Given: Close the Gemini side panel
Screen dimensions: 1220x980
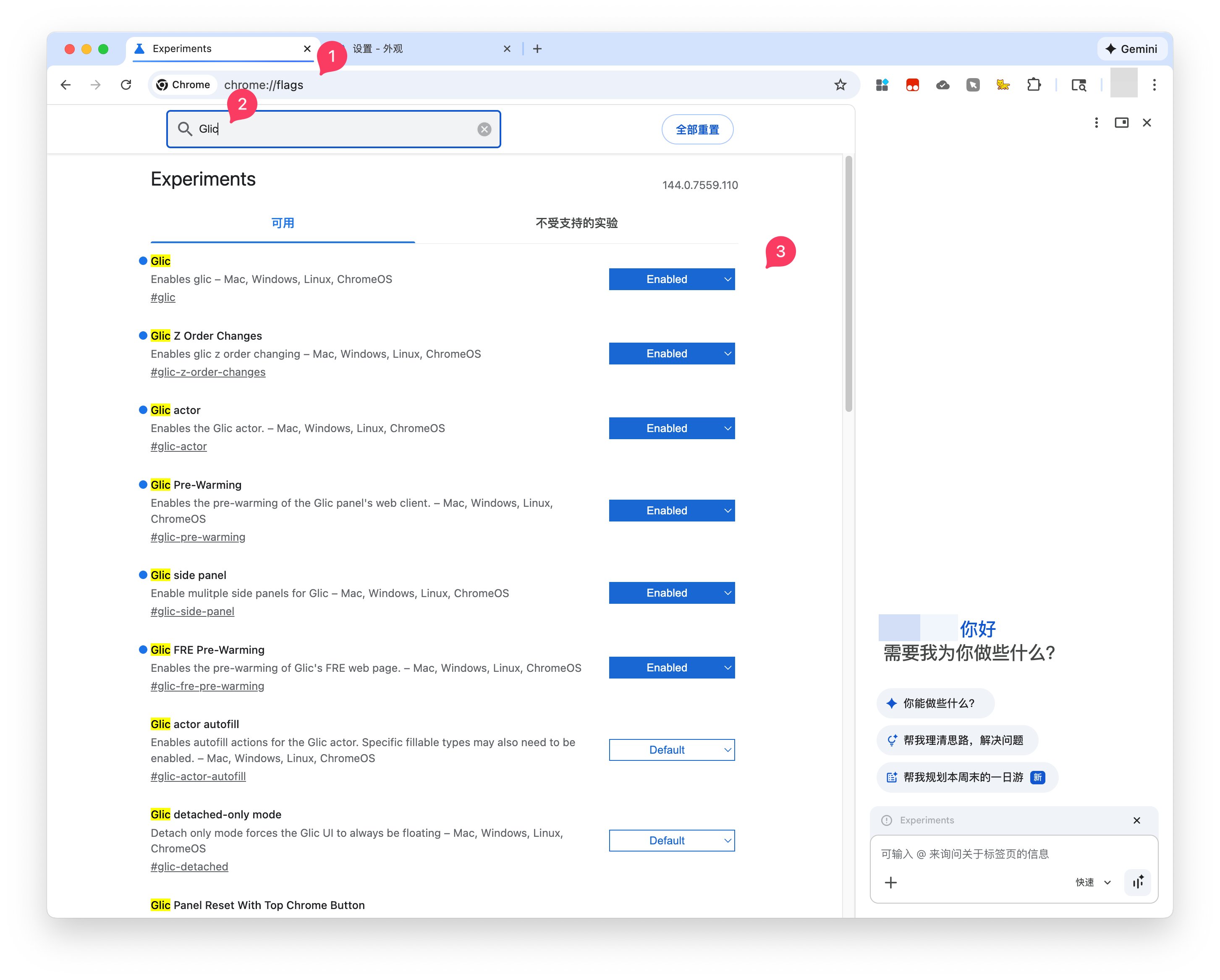Looking at the screenshot, I should pos(1147,123).
